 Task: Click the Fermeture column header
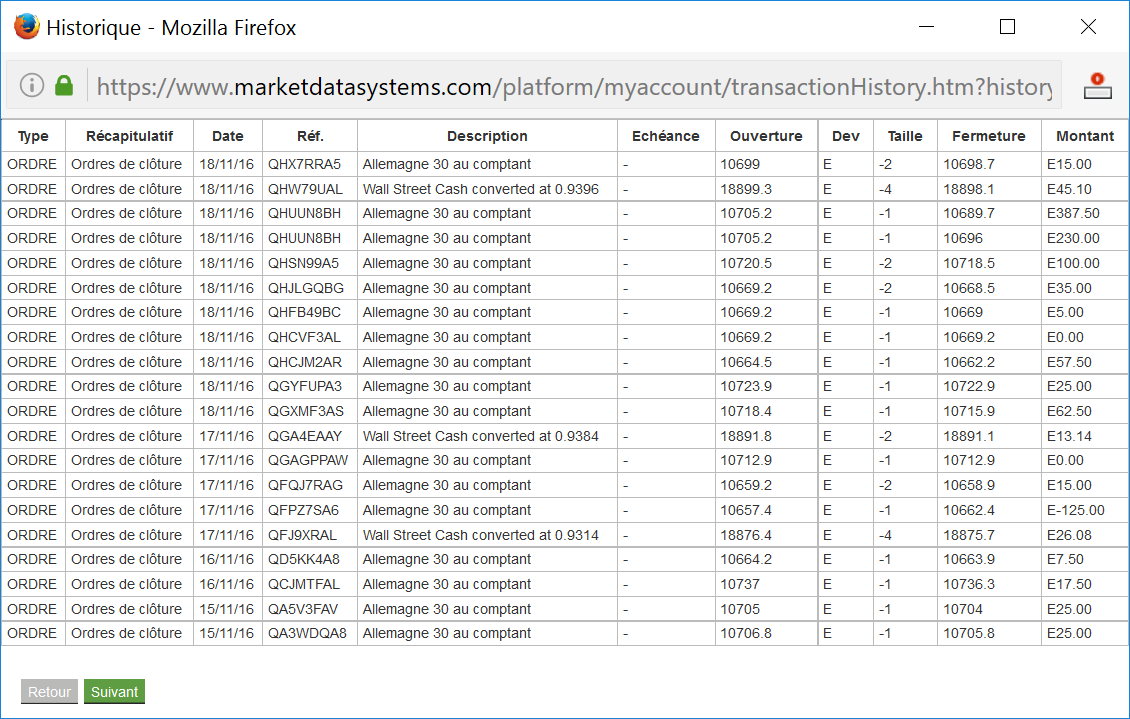[x=989, y=136]
